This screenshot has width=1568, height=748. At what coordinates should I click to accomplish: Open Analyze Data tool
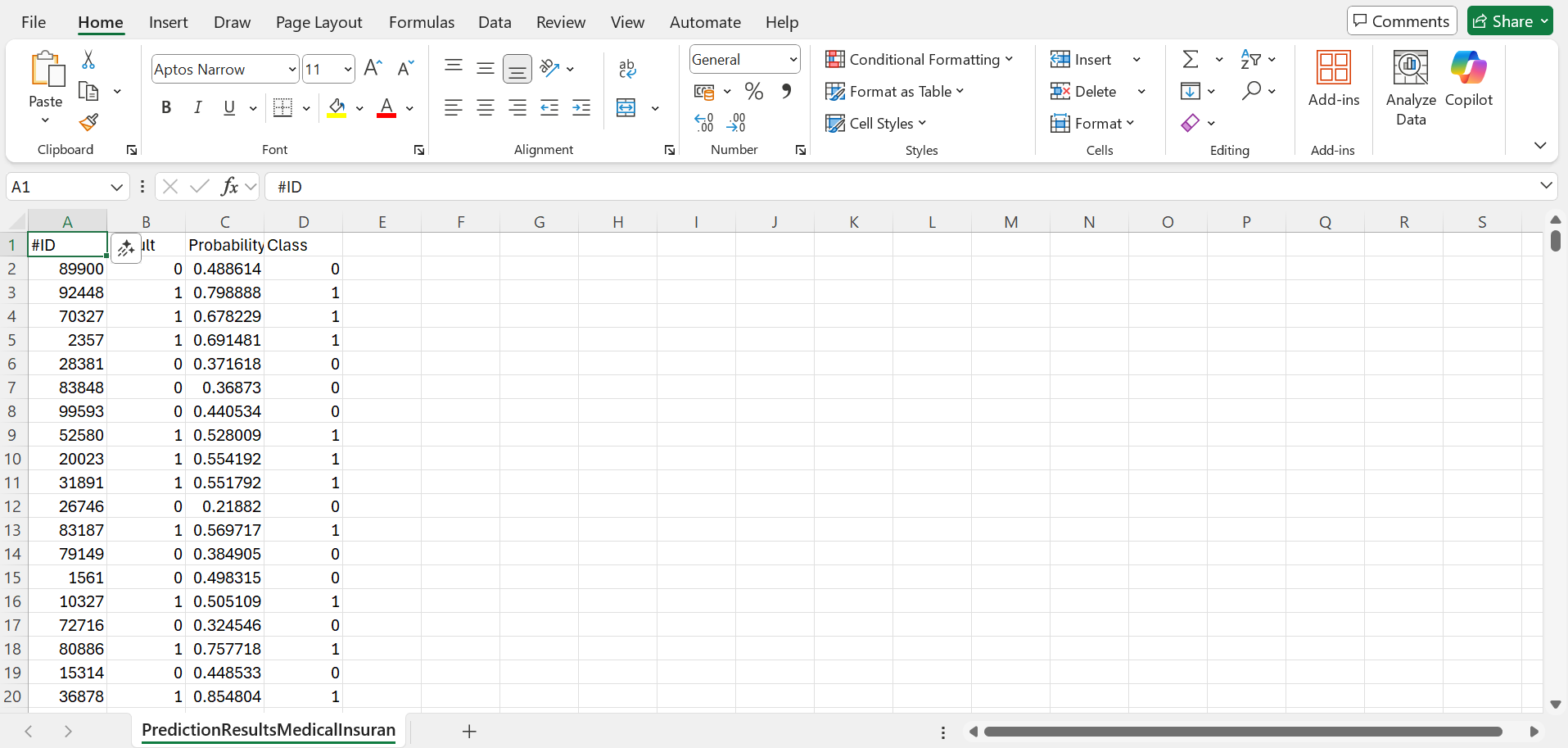(x=1410, y=87)
